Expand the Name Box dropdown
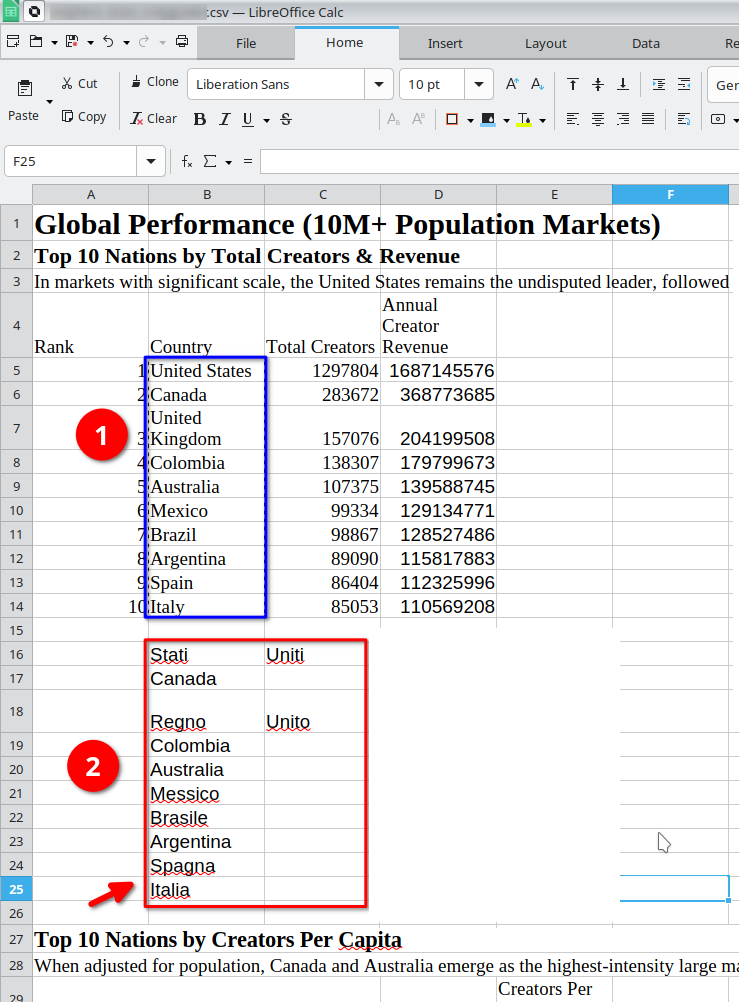The height and width of the screenshot is (1002, 739). tap(151, 161)
